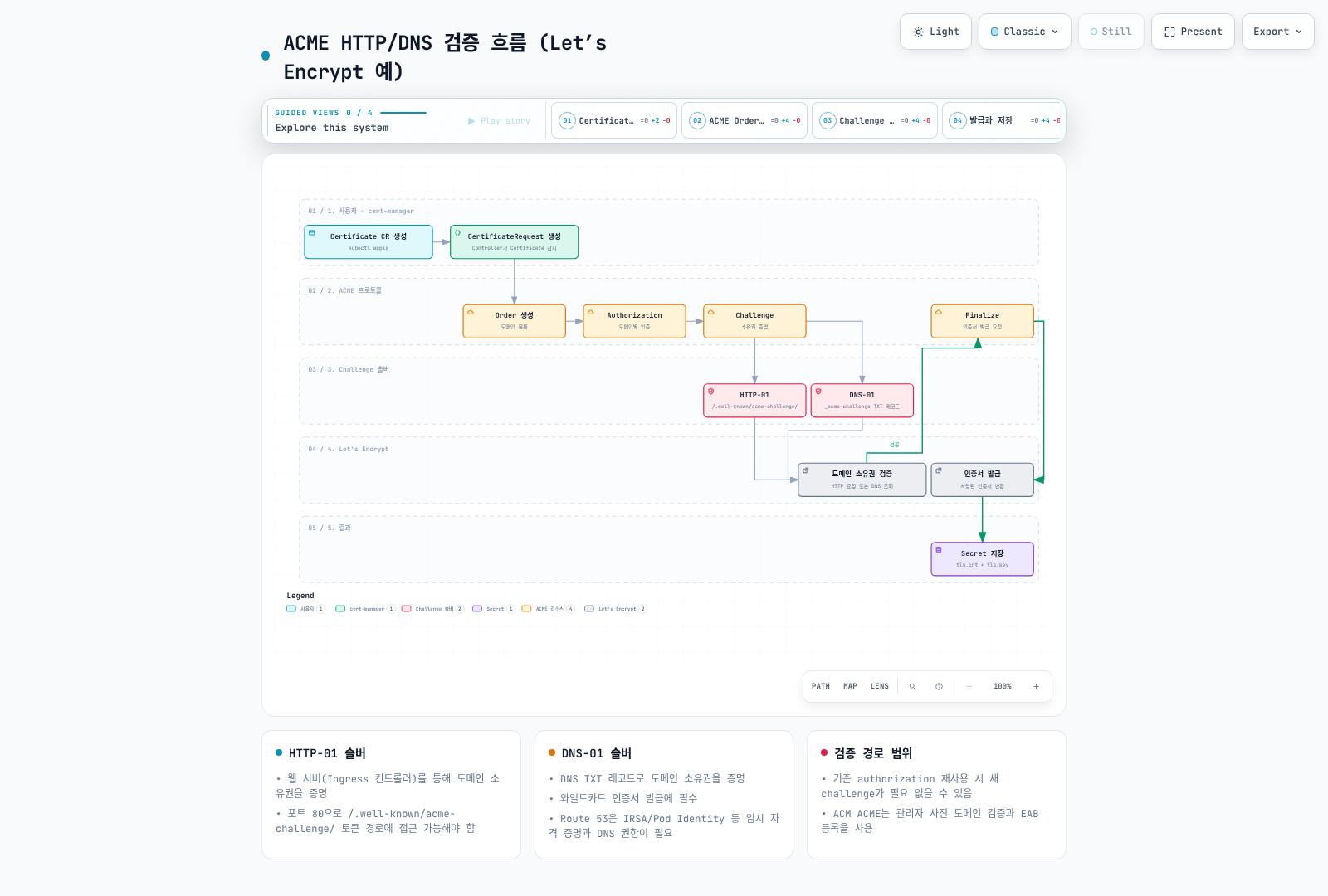Click the braces icon on CertificateRequest node
Image resolution: width=1328 pixels, height=896 pixels.
pos(457,233)
